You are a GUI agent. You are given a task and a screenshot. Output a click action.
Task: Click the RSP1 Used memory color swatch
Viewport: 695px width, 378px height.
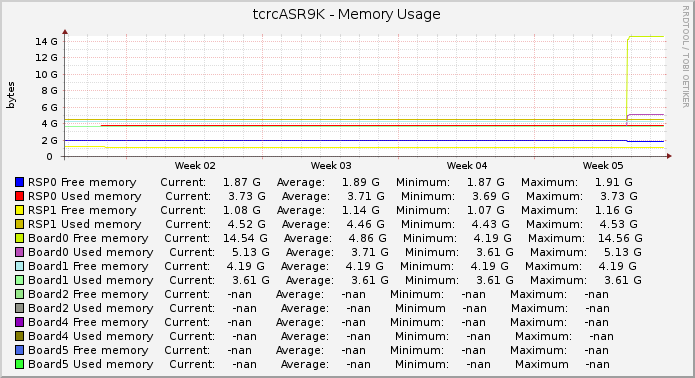[x=19, y=224]
